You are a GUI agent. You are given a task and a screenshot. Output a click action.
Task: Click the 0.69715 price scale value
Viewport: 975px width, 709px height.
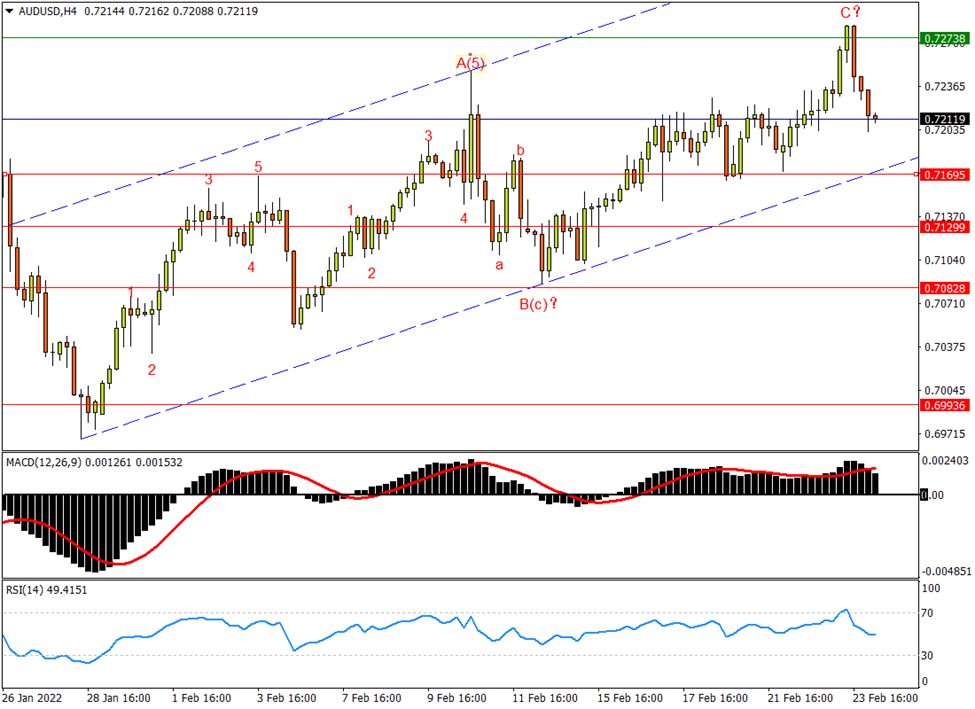pos(945,434)
